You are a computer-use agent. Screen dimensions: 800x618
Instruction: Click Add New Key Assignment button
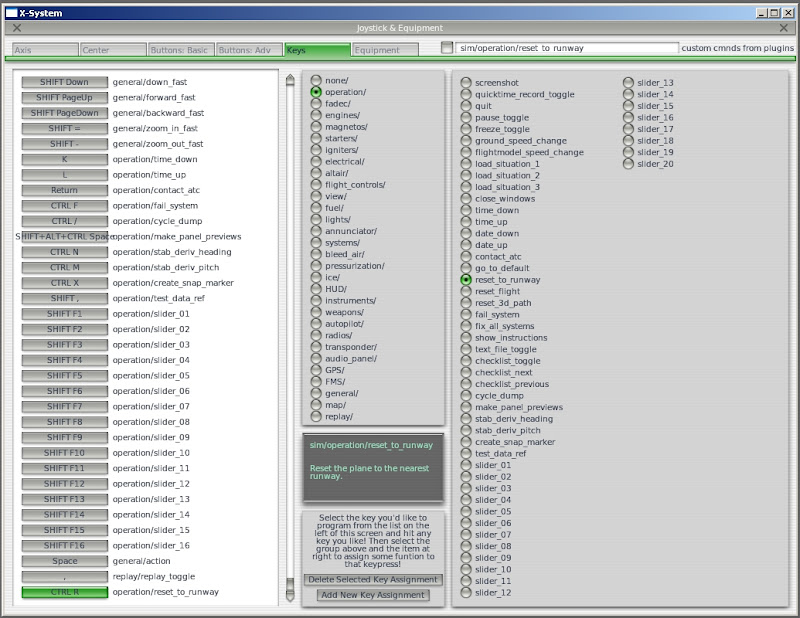click(373, 595)
